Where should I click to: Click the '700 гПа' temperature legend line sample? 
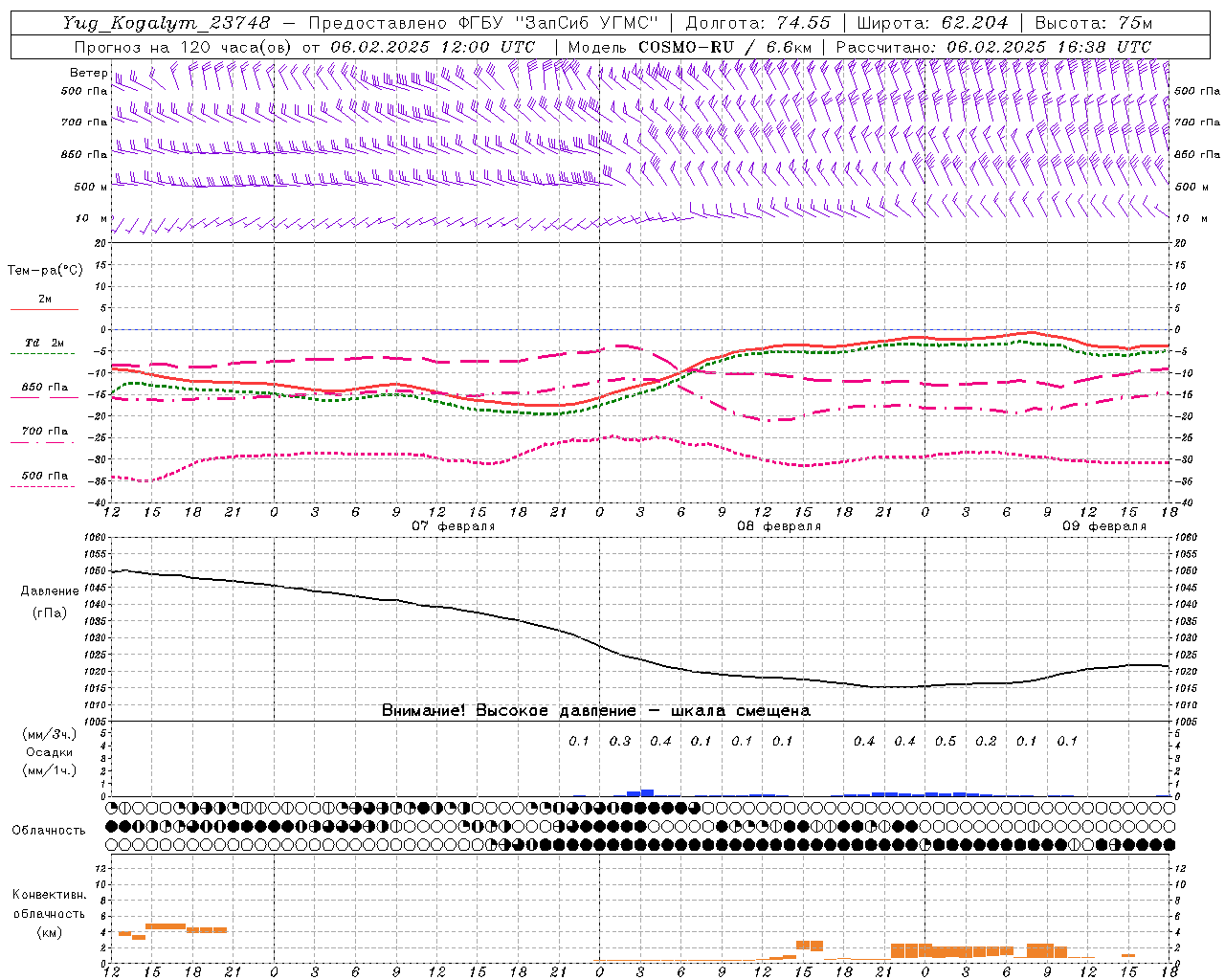click(44, 442)
